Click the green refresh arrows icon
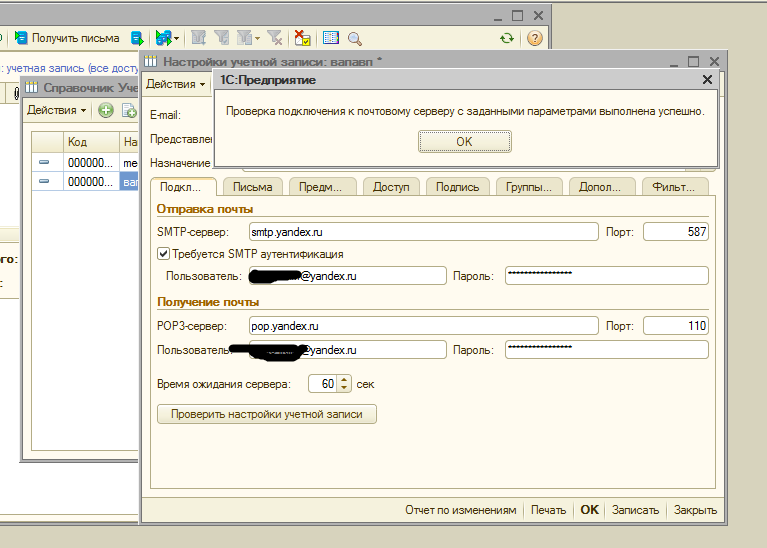 pos(507,38)
